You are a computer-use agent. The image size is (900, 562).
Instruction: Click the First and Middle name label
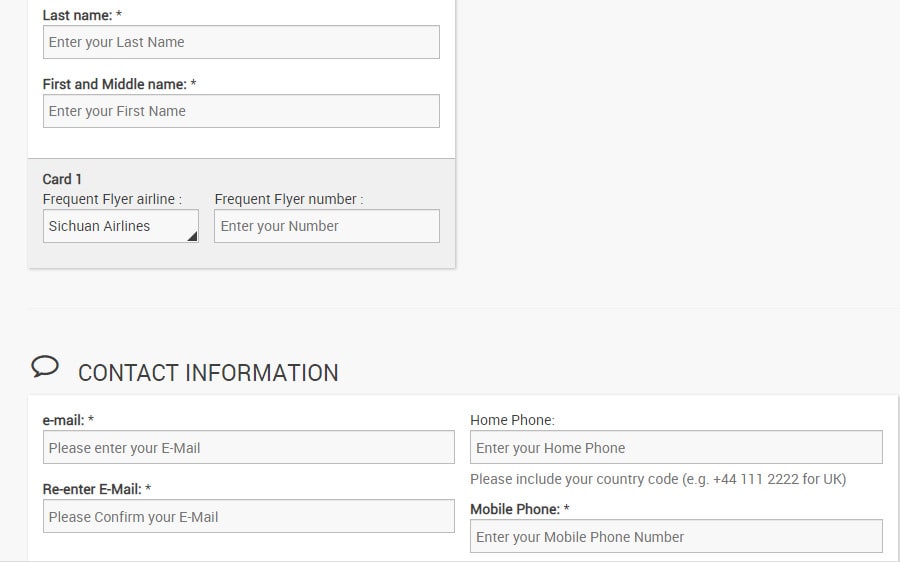(119, 84)
